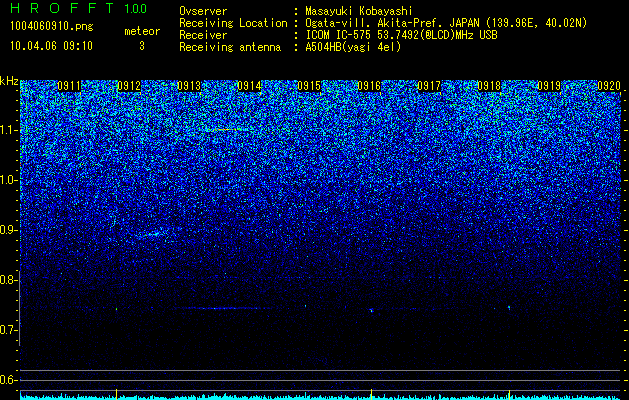Click the "Receiving antenna" label

click(x=230, y=47)
